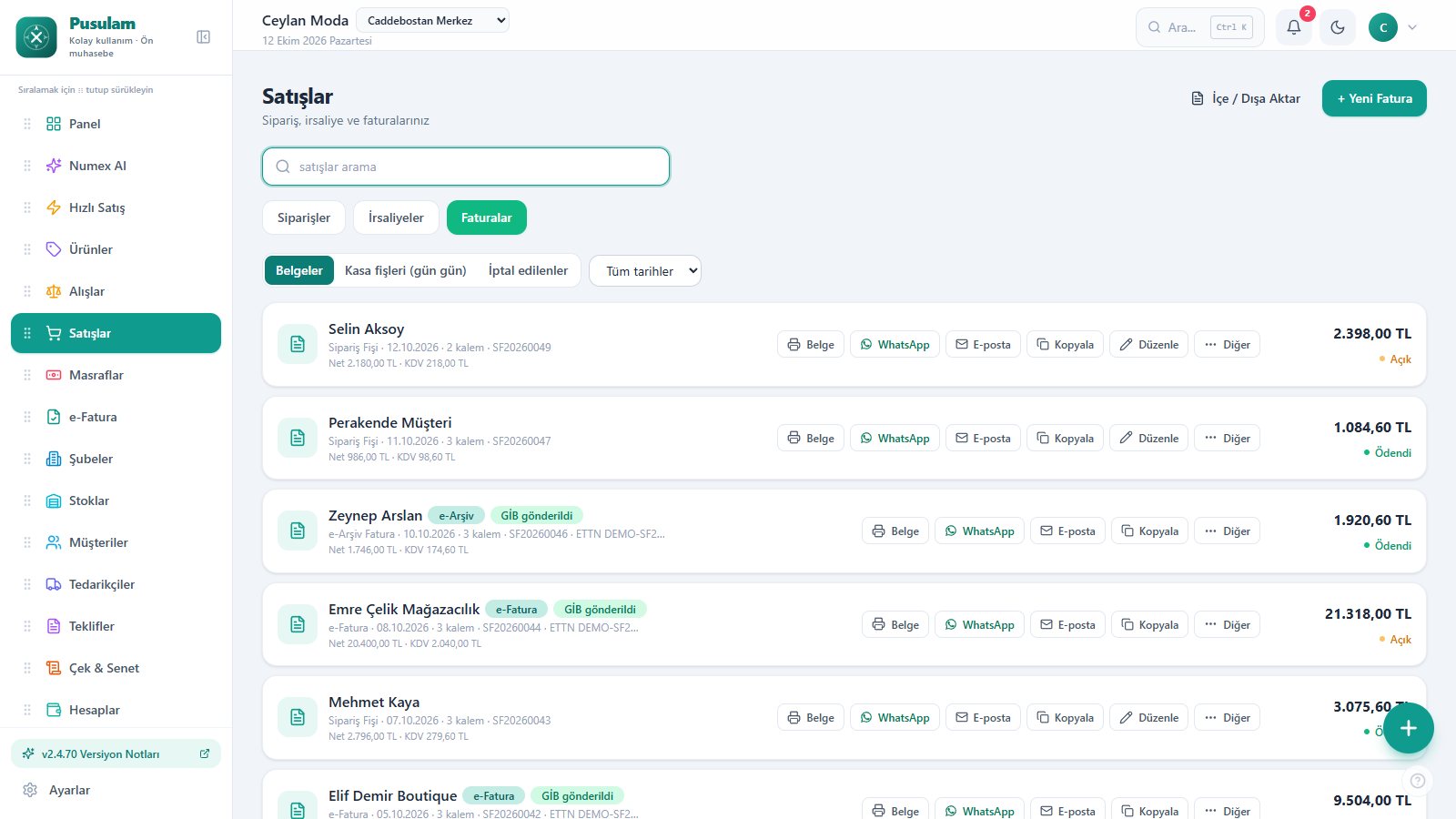1456x819 pixels.
Task: Open Masraflar in the sidebar
Action: coord(116,375)
